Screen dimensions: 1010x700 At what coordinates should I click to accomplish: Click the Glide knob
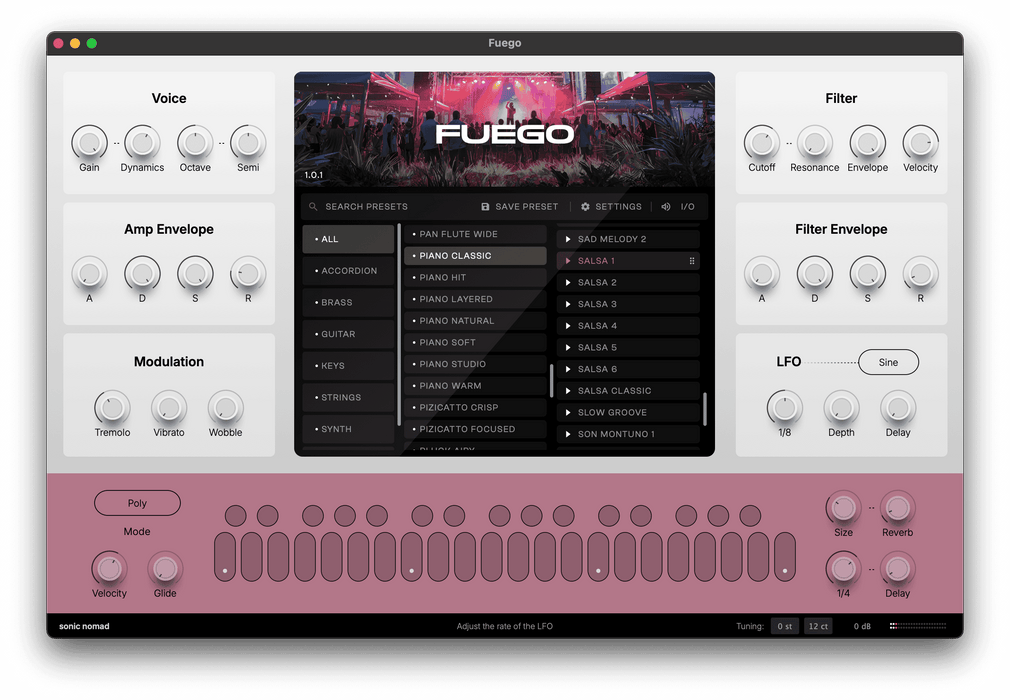click(x=165, y=569)
